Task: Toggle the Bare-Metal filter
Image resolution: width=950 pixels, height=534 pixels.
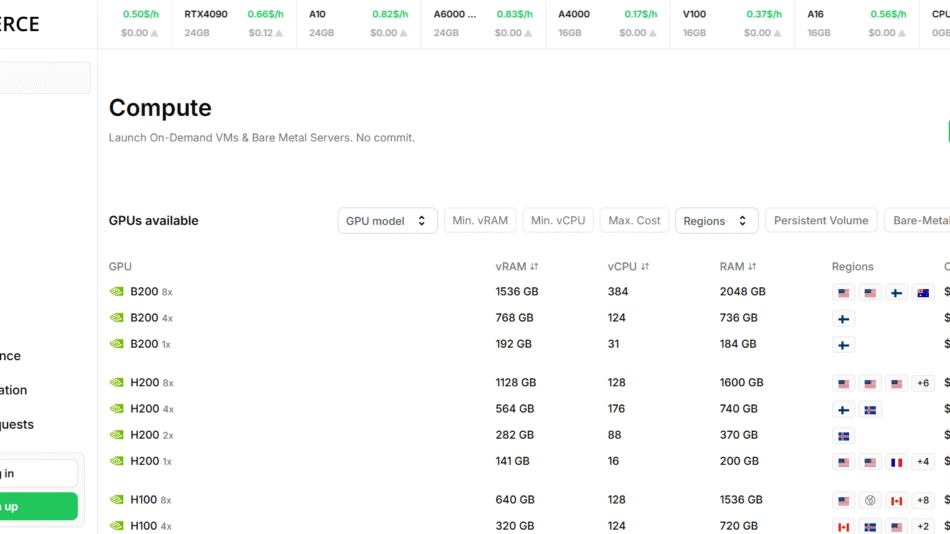Action: 918,221
